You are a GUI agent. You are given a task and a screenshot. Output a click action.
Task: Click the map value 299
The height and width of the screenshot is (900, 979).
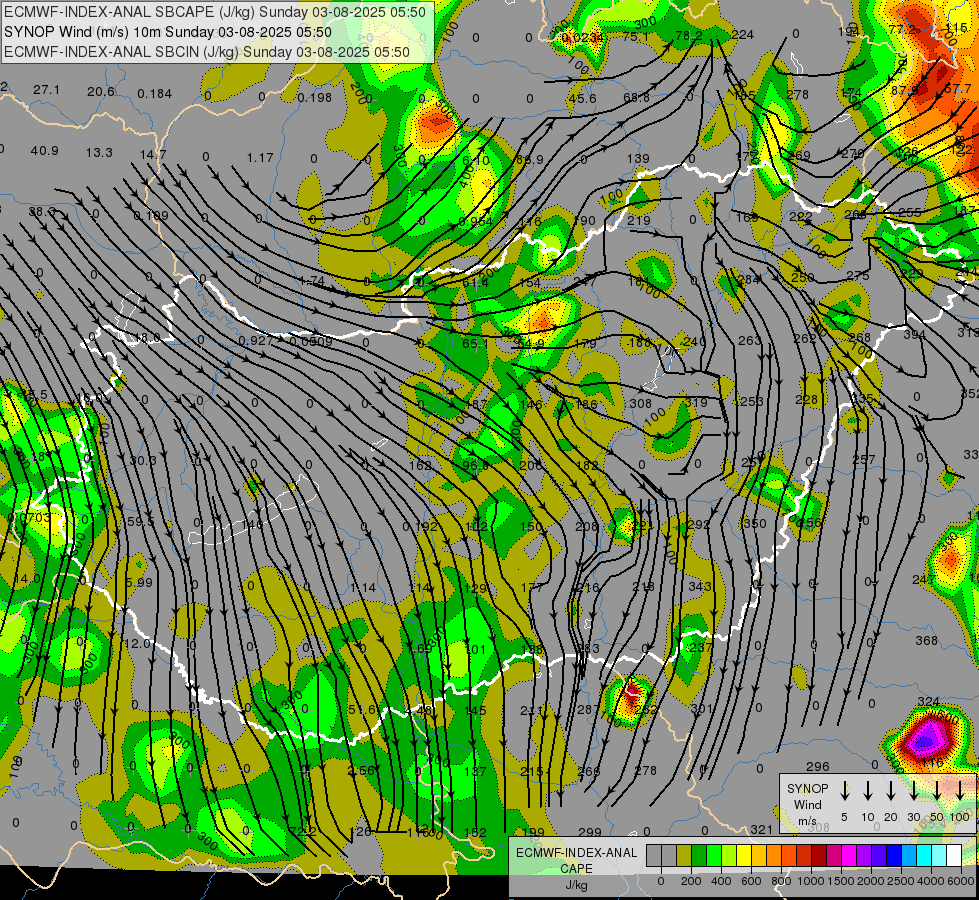coord(590,832)
